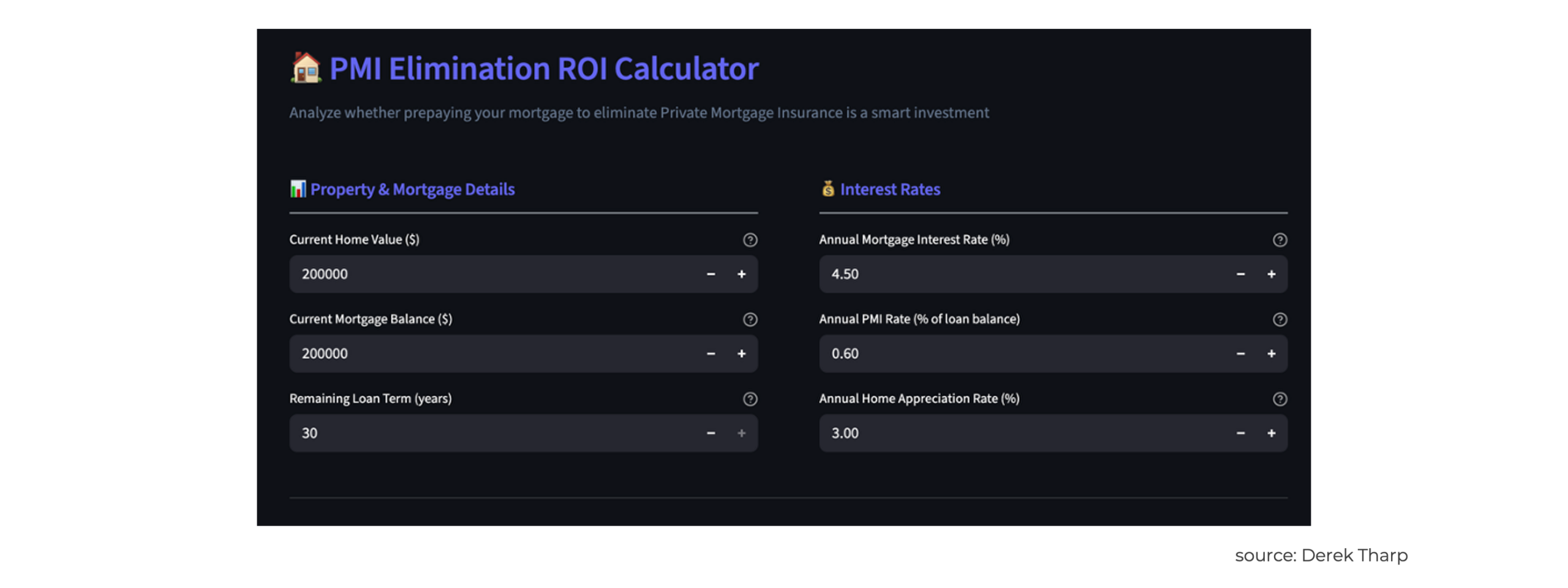Screen dimensions: 1568x588
Task: Click help icon for Remaining Loan Term
Action: (750, 399)
